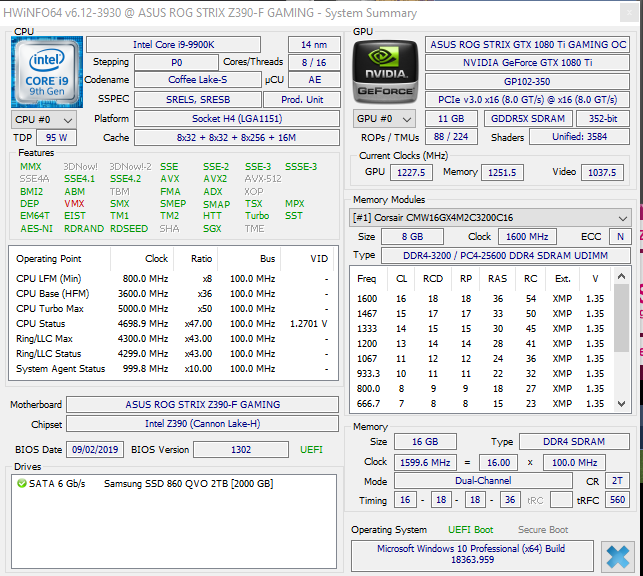Click the cache 8x32 + 8x32 + 8x256 + 16M field
Viewport: 643px width, 576px height.
tap(237, 138)
